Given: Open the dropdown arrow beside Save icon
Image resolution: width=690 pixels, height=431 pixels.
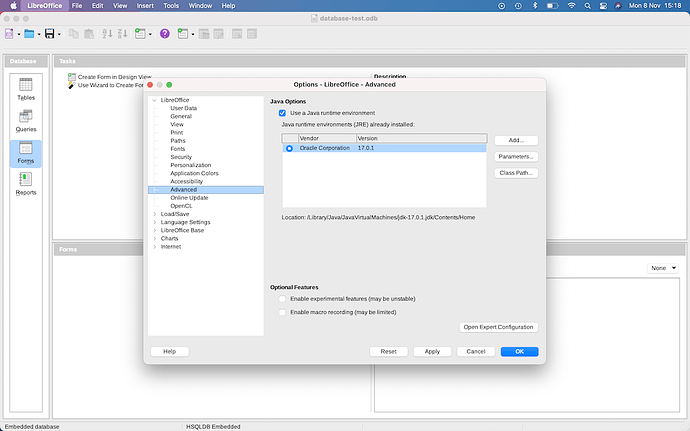Looking at the screenshot, I should 59,34.
